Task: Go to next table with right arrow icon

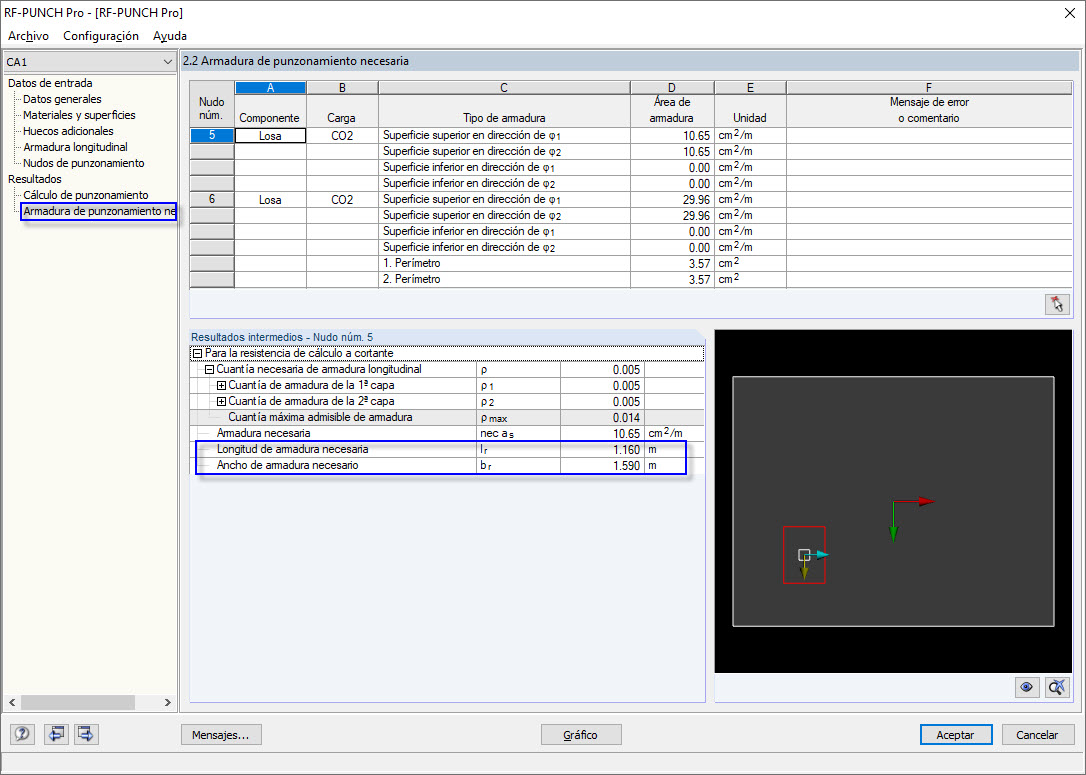Action: (86, 733)
